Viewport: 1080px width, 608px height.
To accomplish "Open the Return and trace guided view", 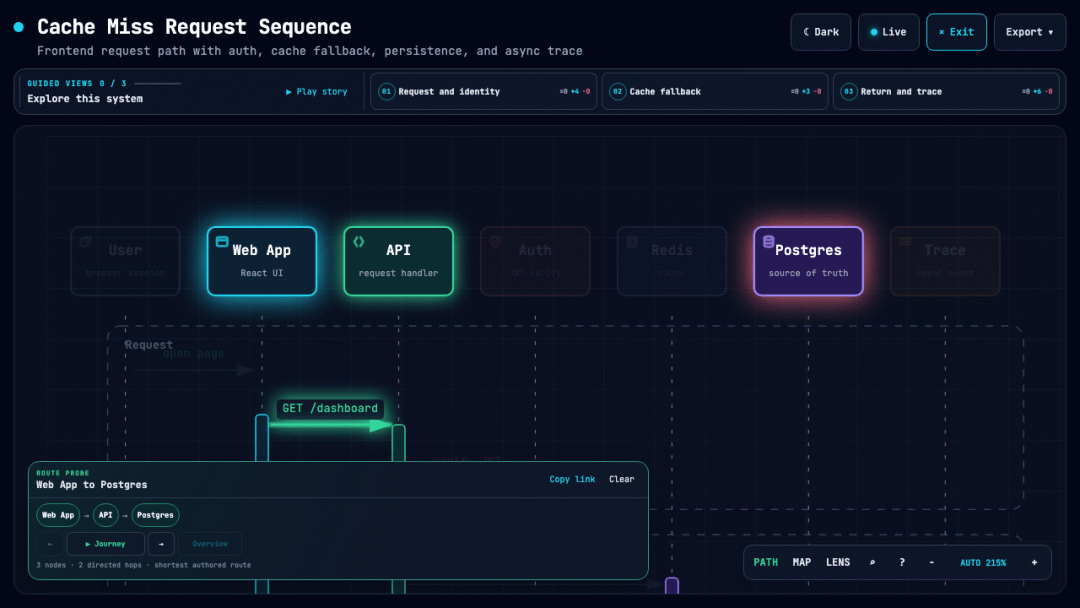I will (946, 92).
